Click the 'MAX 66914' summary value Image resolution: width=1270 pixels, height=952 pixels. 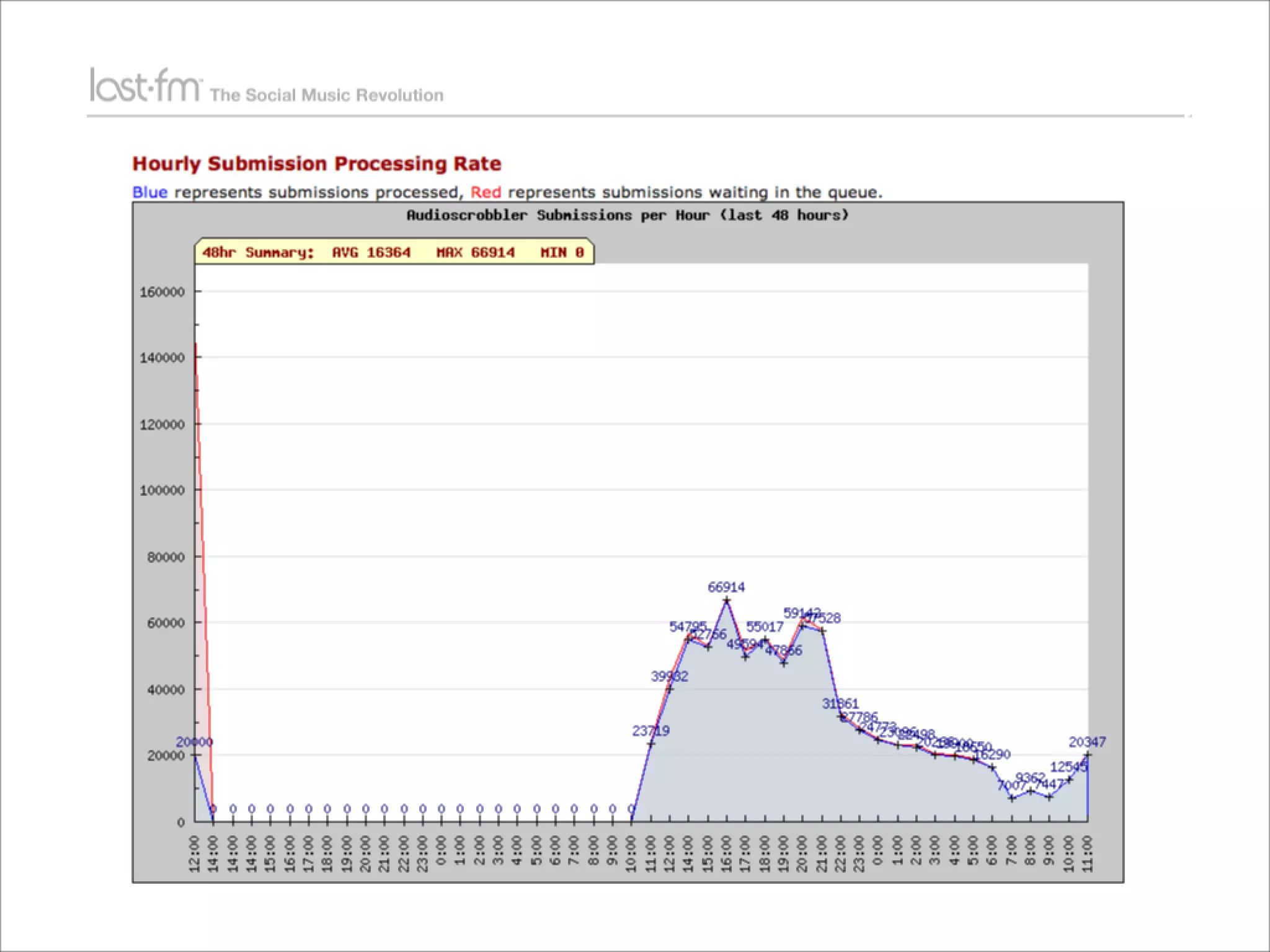pyautogui.click(x=475, y=252)
